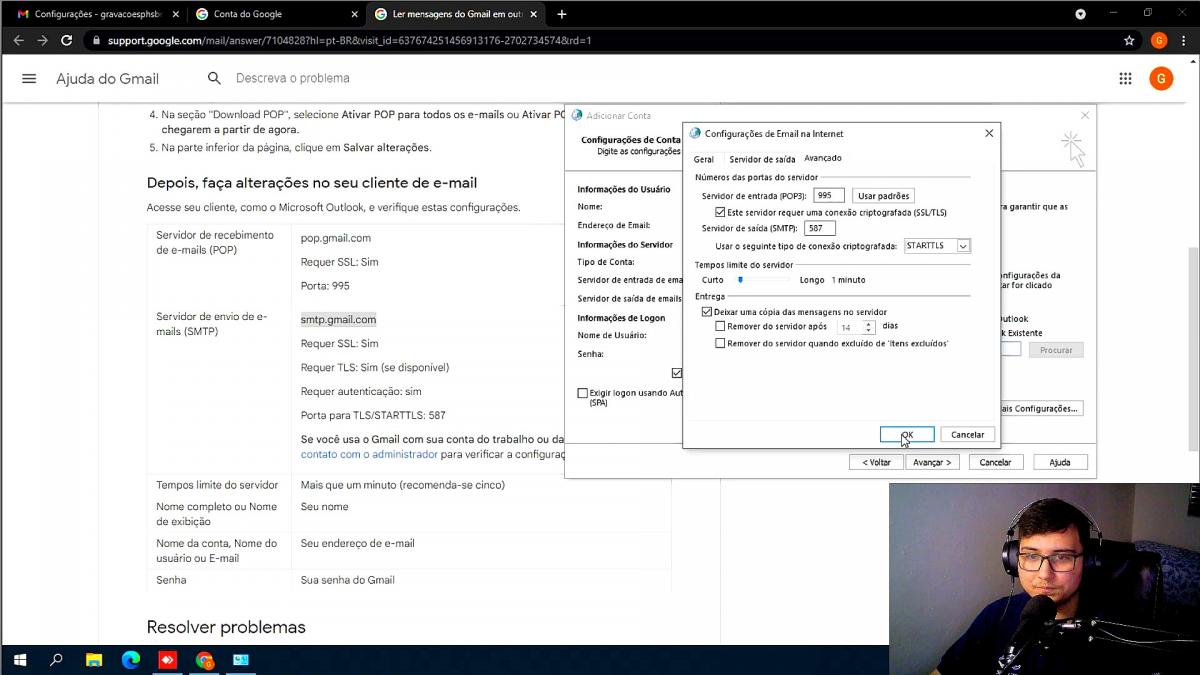Open the red app icon in the taskbar
The width and height of the screenshot is (1200, 675).
pos(168,660)
